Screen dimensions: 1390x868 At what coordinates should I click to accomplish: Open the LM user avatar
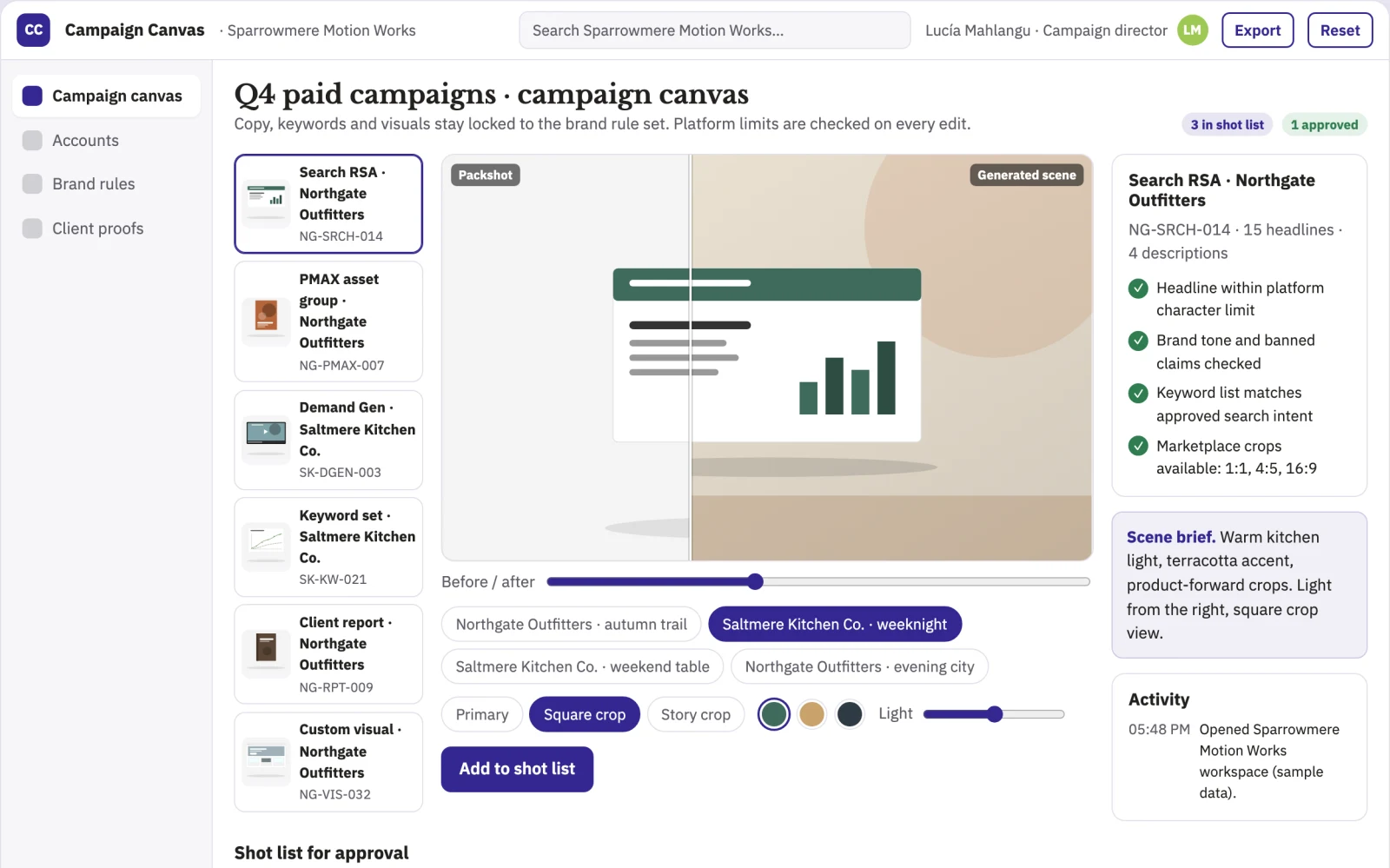click(x=1193, y=30)
